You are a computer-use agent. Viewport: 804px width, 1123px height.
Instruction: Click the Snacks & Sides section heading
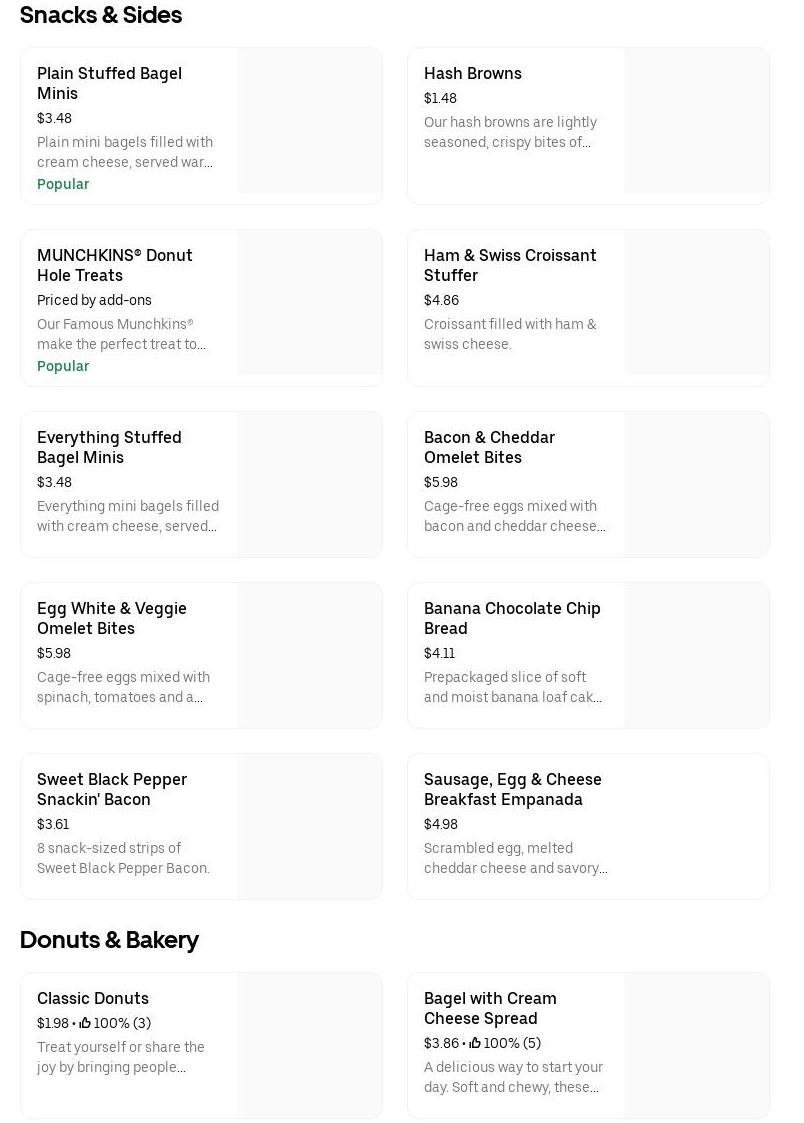100,15
